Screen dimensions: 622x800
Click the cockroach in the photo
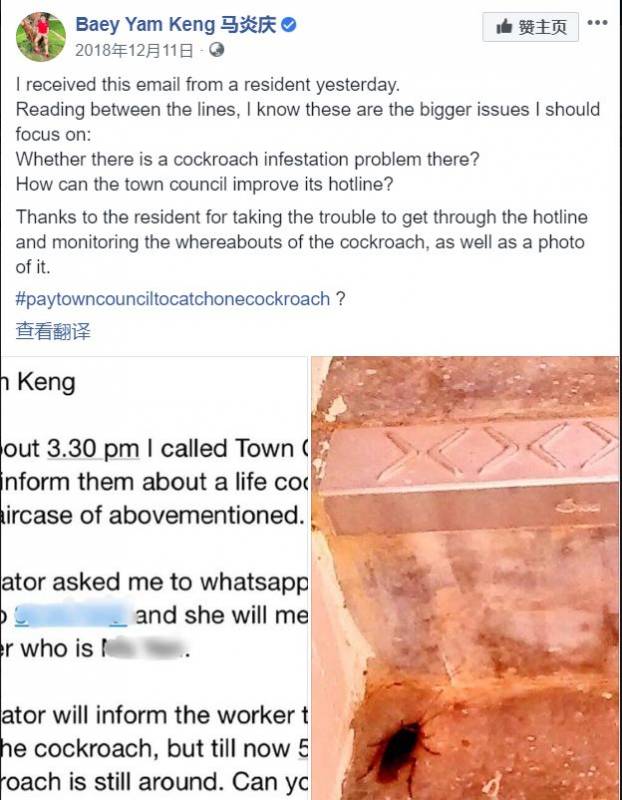coord(401,746)
